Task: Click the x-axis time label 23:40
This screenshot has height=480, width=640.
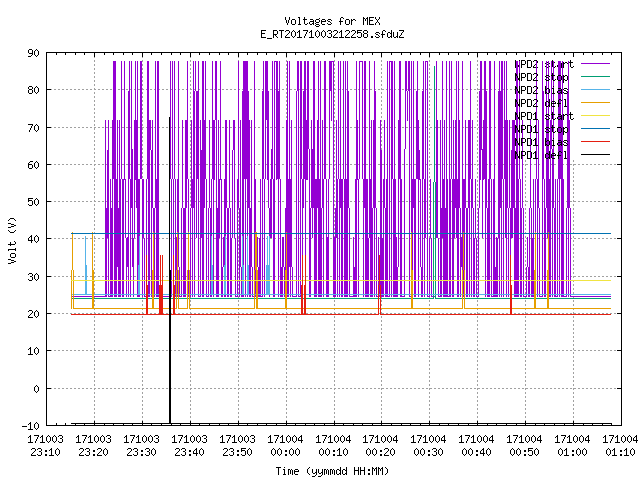Action: (x=189, y=452)
